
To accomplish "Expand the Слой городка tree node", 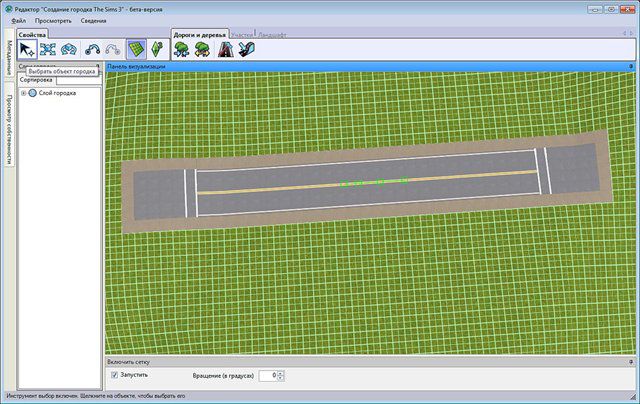I will [23, 93].
